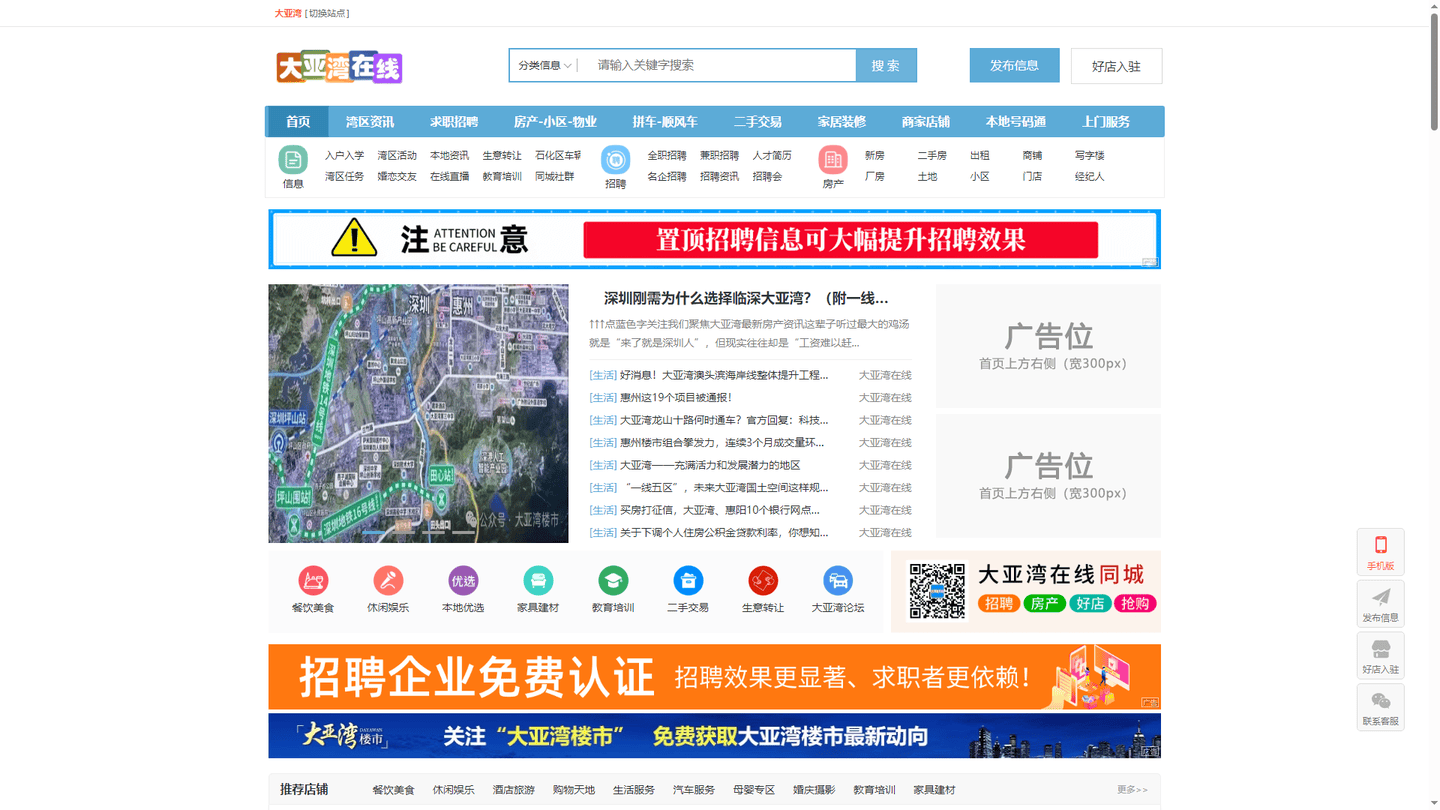Viewport: 1440px width, 810px height.
Task: Open the 信息 category icon
Action: (293, 160)
